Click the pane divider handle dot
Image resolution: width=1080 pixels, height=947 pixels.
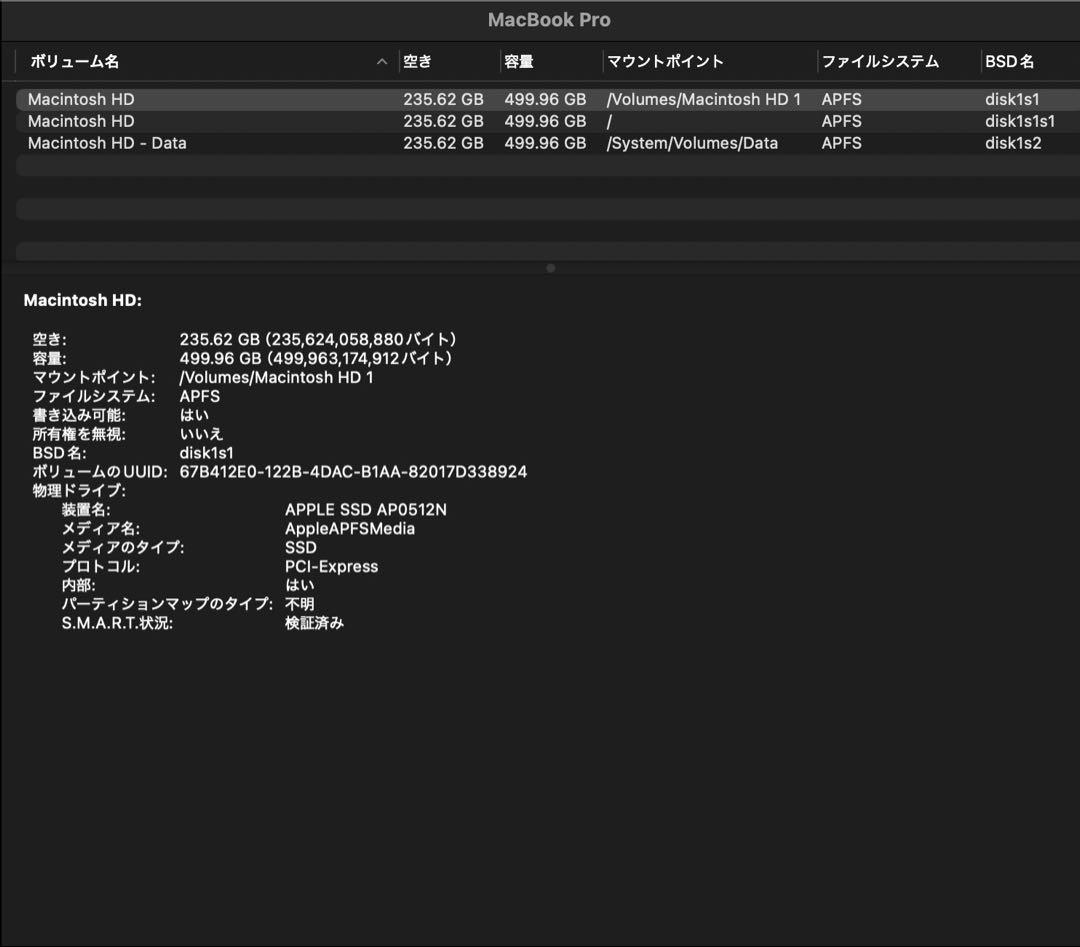550,268
